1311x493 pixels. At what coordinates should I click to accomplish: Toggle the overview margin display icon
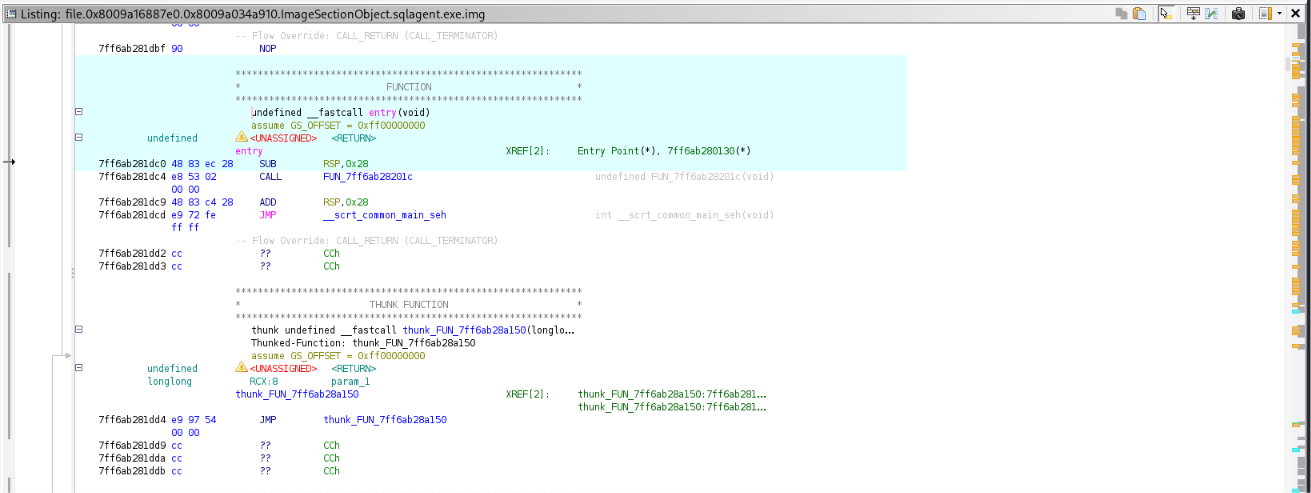point(1265,13)
